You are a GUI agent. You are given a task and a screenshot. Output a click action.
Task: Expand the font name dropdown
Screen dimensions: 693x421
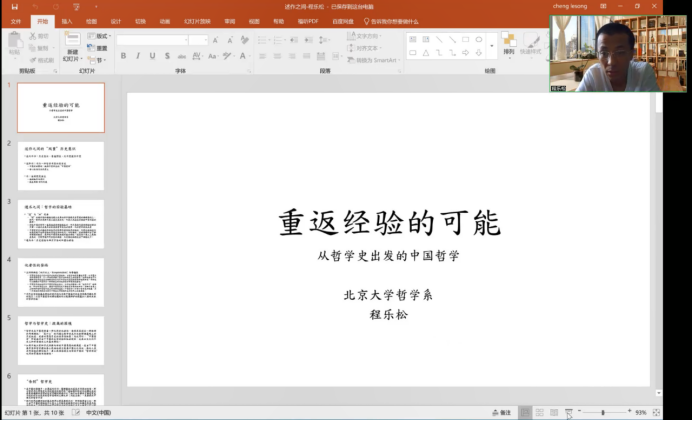184,40
